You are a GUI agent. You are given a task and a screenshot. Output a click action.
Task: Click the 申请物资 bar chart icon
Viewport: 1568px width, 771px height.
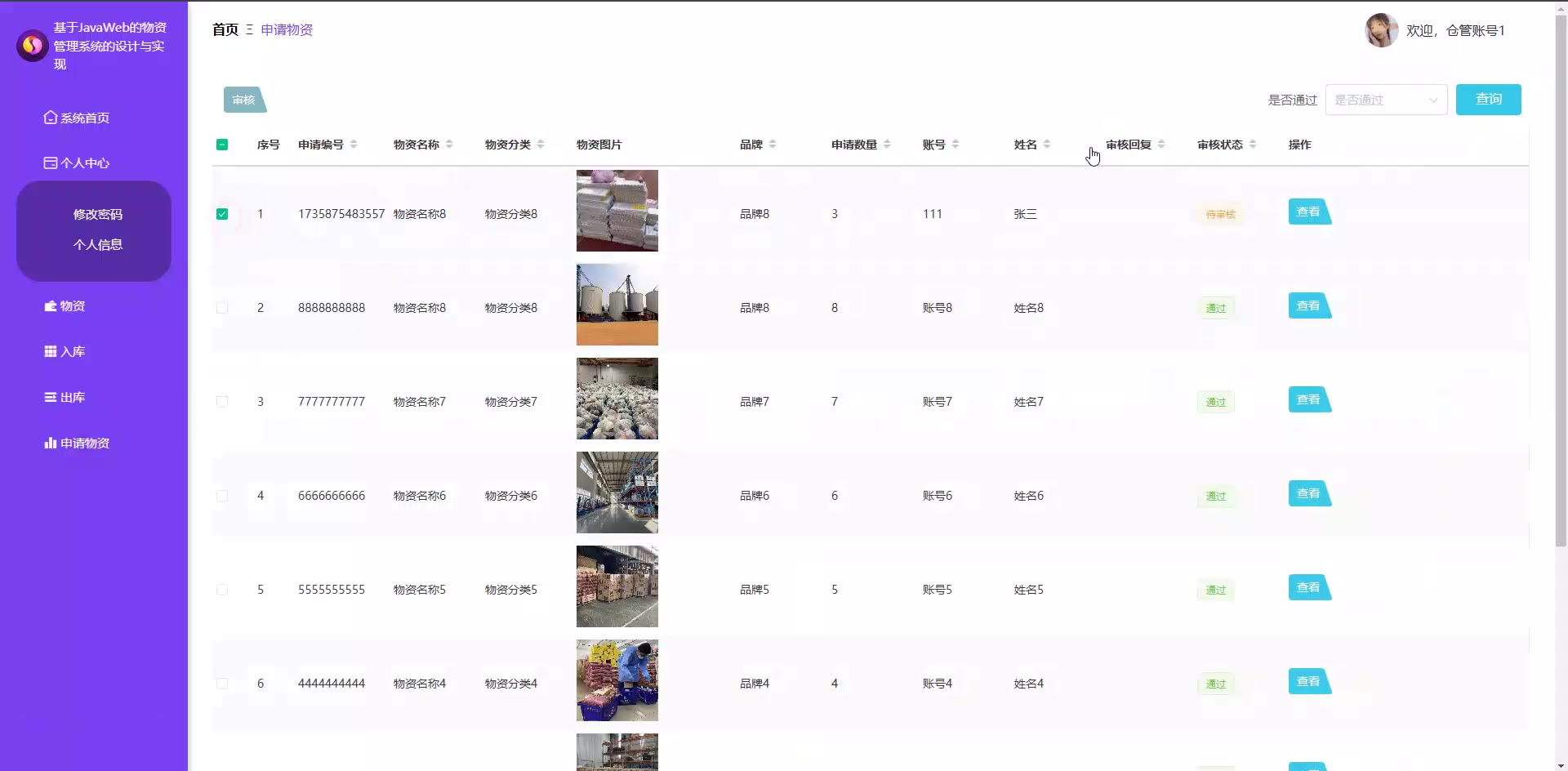pyautogui.click(x=51, y=443)
